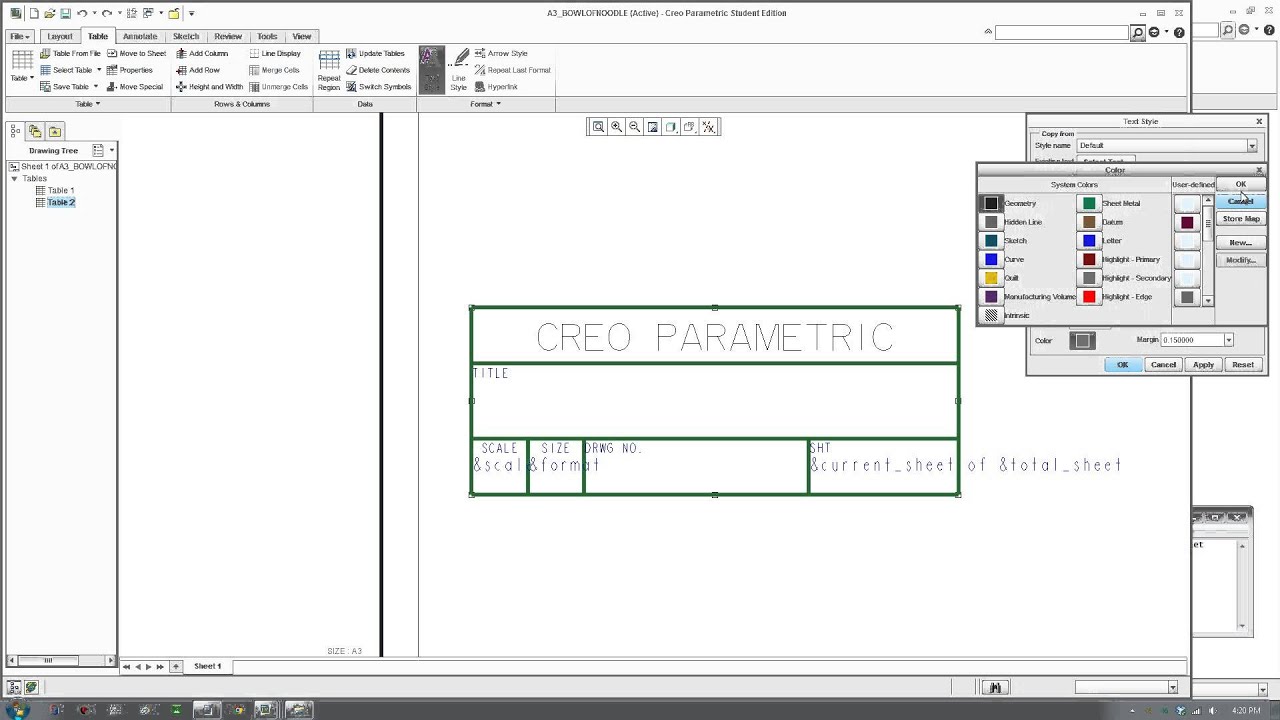Select the Intrinsic hatched color option

click(991, 315)
